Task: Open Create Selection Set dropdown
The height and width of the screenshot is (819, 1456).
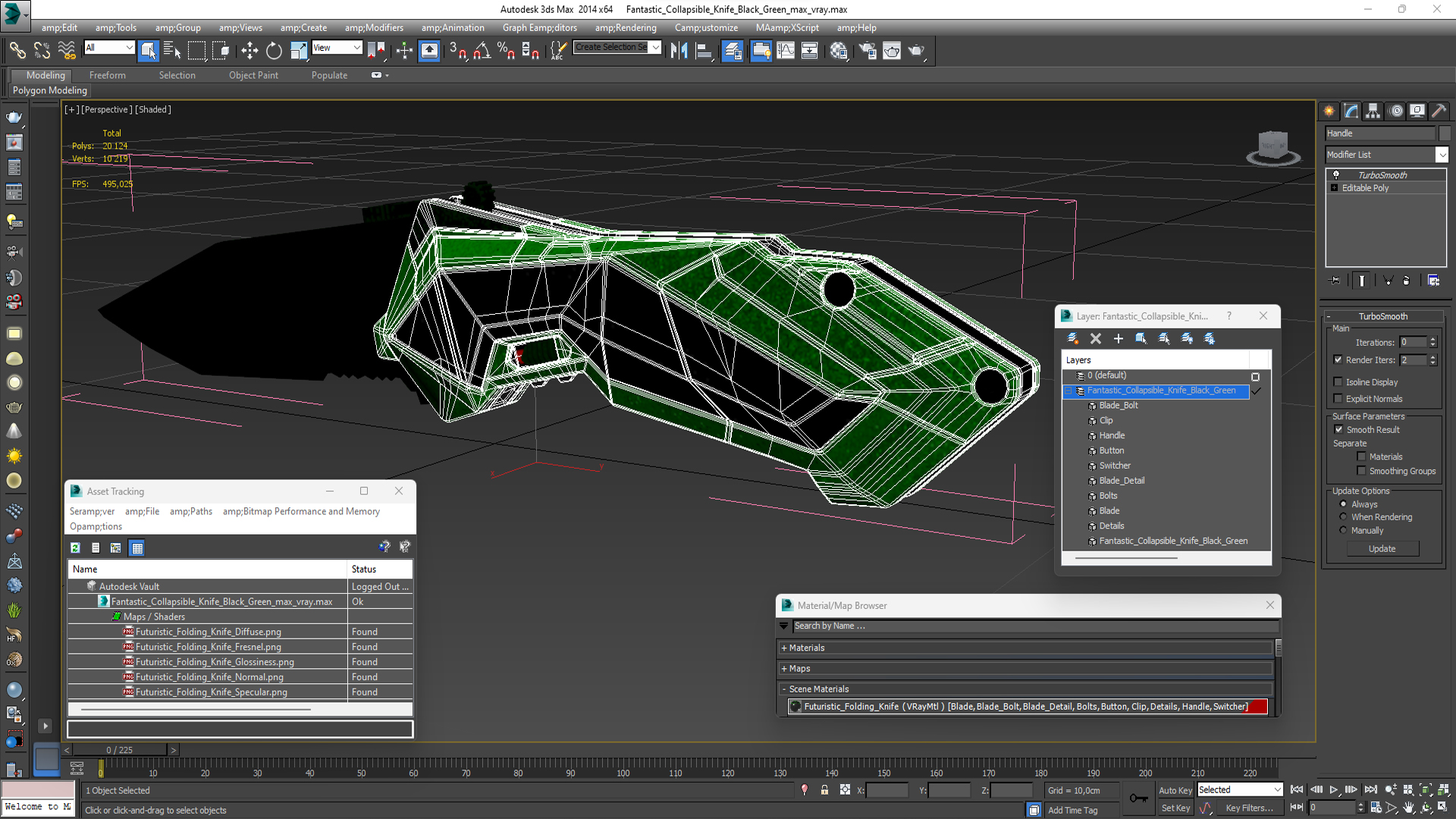Action: click(617, 47)
